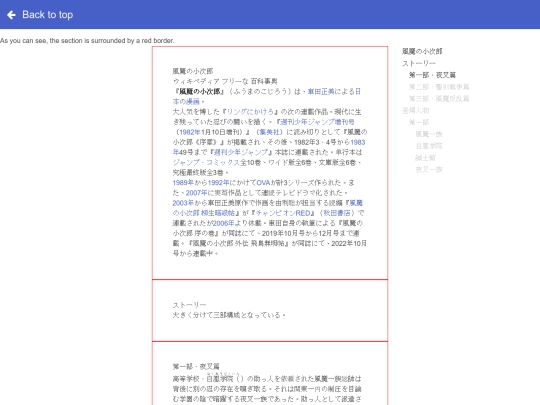Open the 秋田書店 publisher link

coord(337,213)
